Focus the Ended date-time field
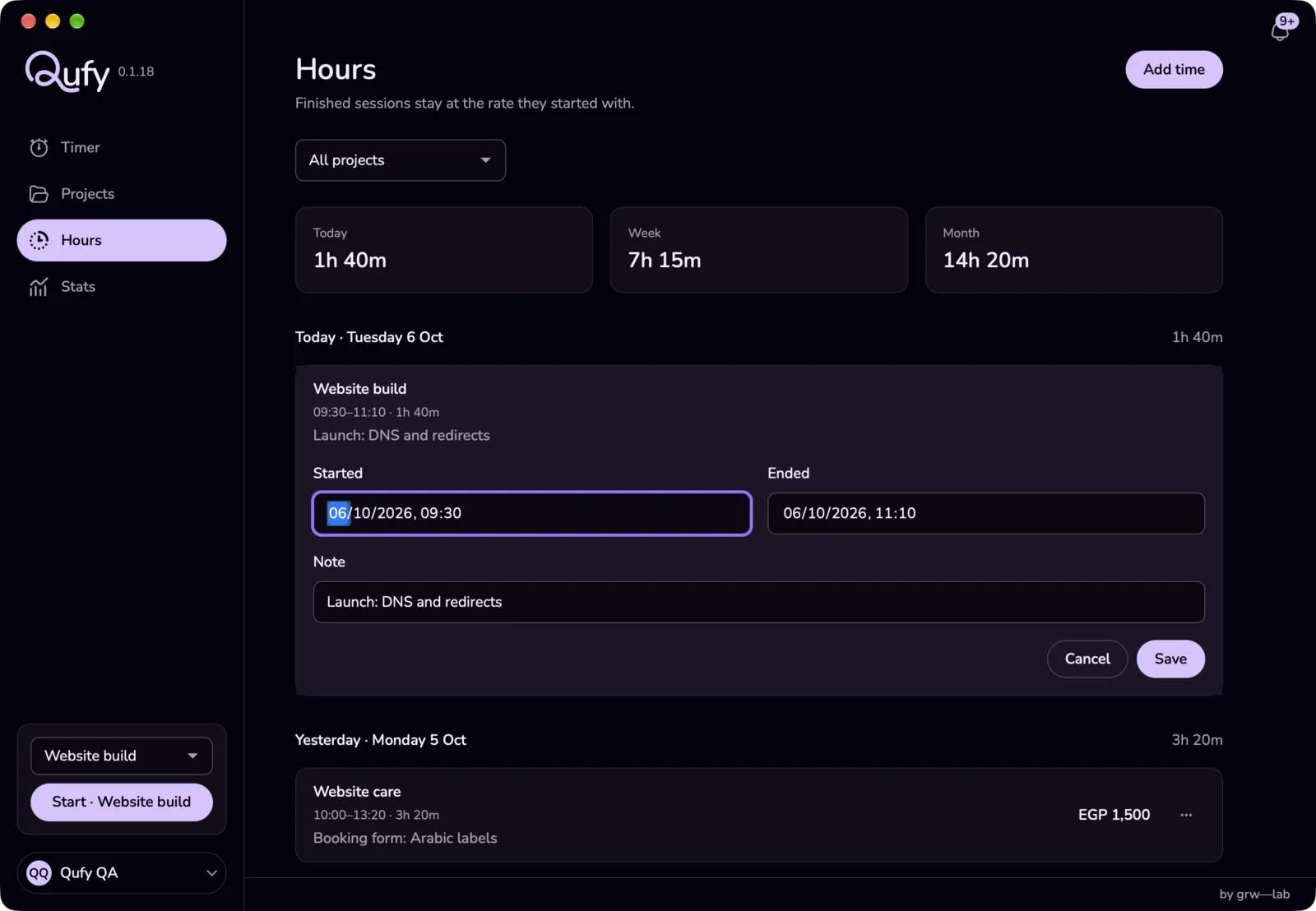The image size is (1316, 911). point(986,513)
